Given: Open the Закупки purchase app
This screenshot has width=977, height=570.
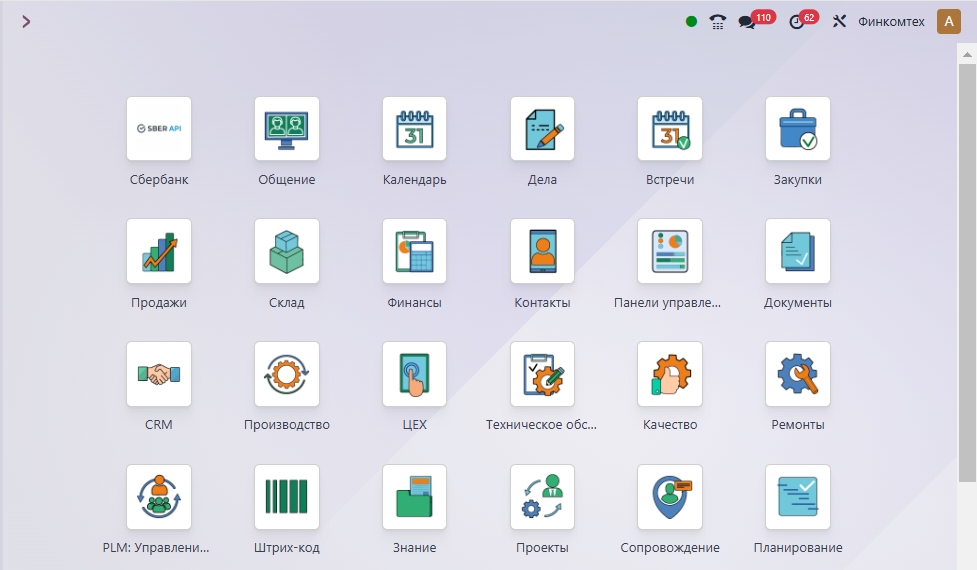Looking at the screenshot, I should coord(797,129).
